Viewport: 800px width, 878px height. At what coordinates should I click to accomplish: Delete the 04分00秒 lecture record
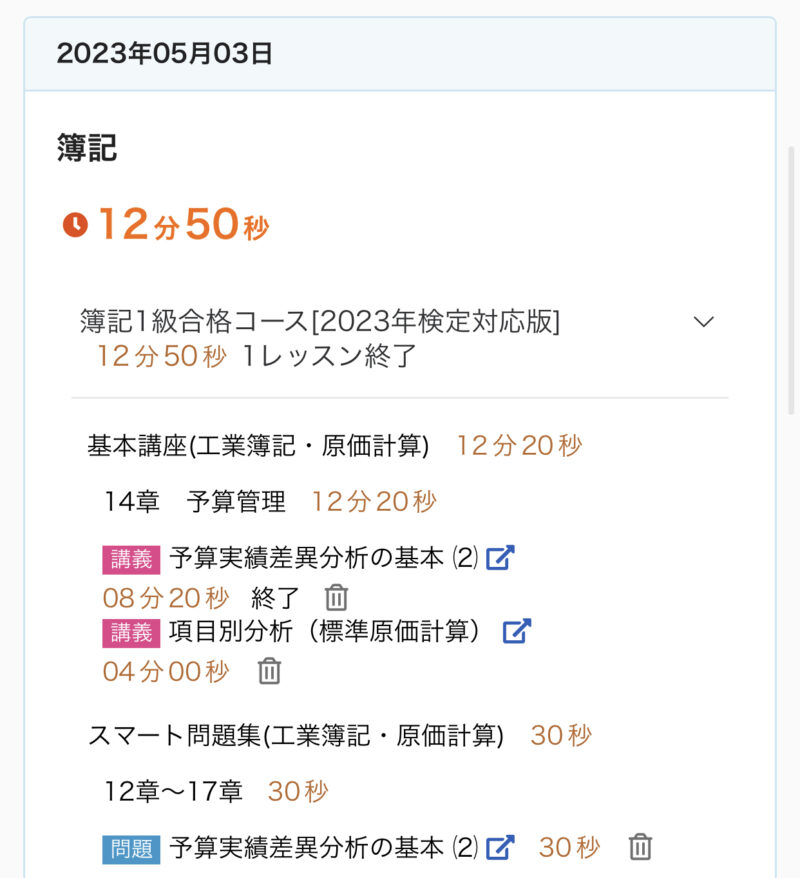pos(269,671)
